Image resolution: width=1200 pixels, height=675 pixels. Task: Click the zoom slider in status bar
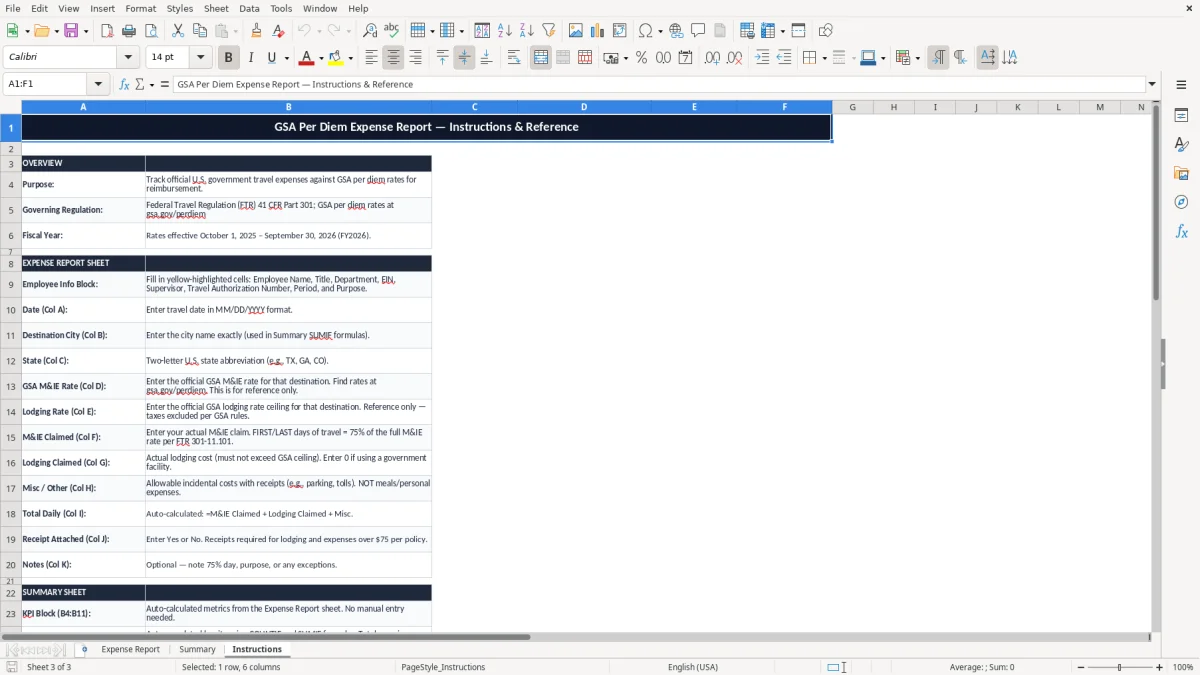pyautogui.click(x=1118, y=667)
